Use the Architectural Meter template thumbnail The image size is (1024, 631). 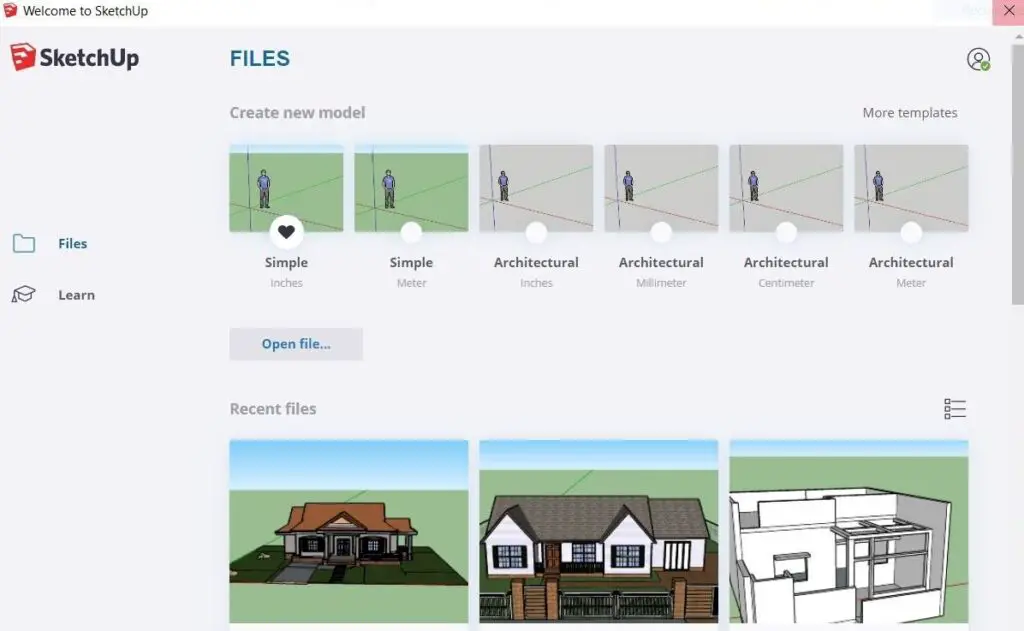click(911, 188)
